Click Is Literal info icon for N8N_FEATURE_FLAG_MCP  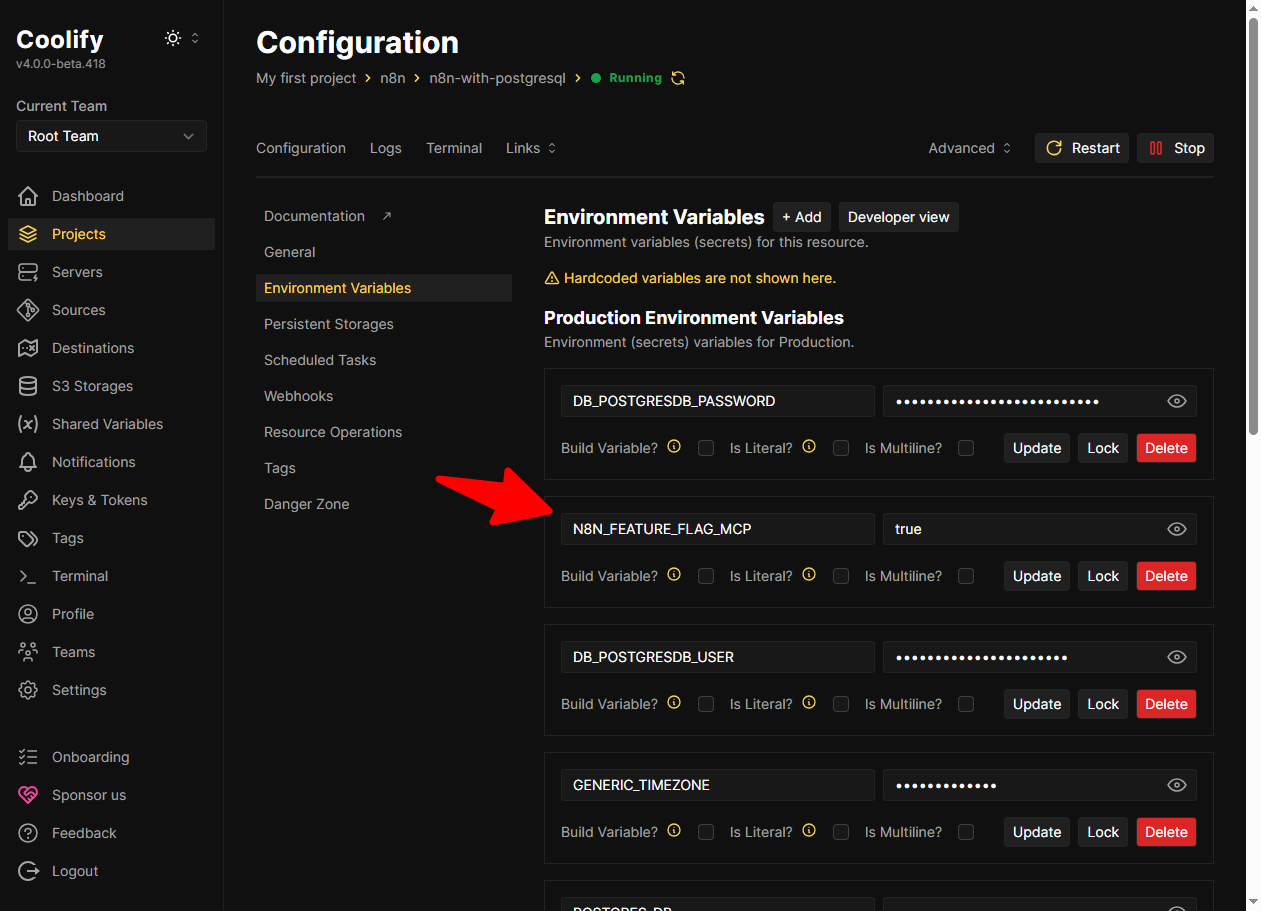click(809, 575)
